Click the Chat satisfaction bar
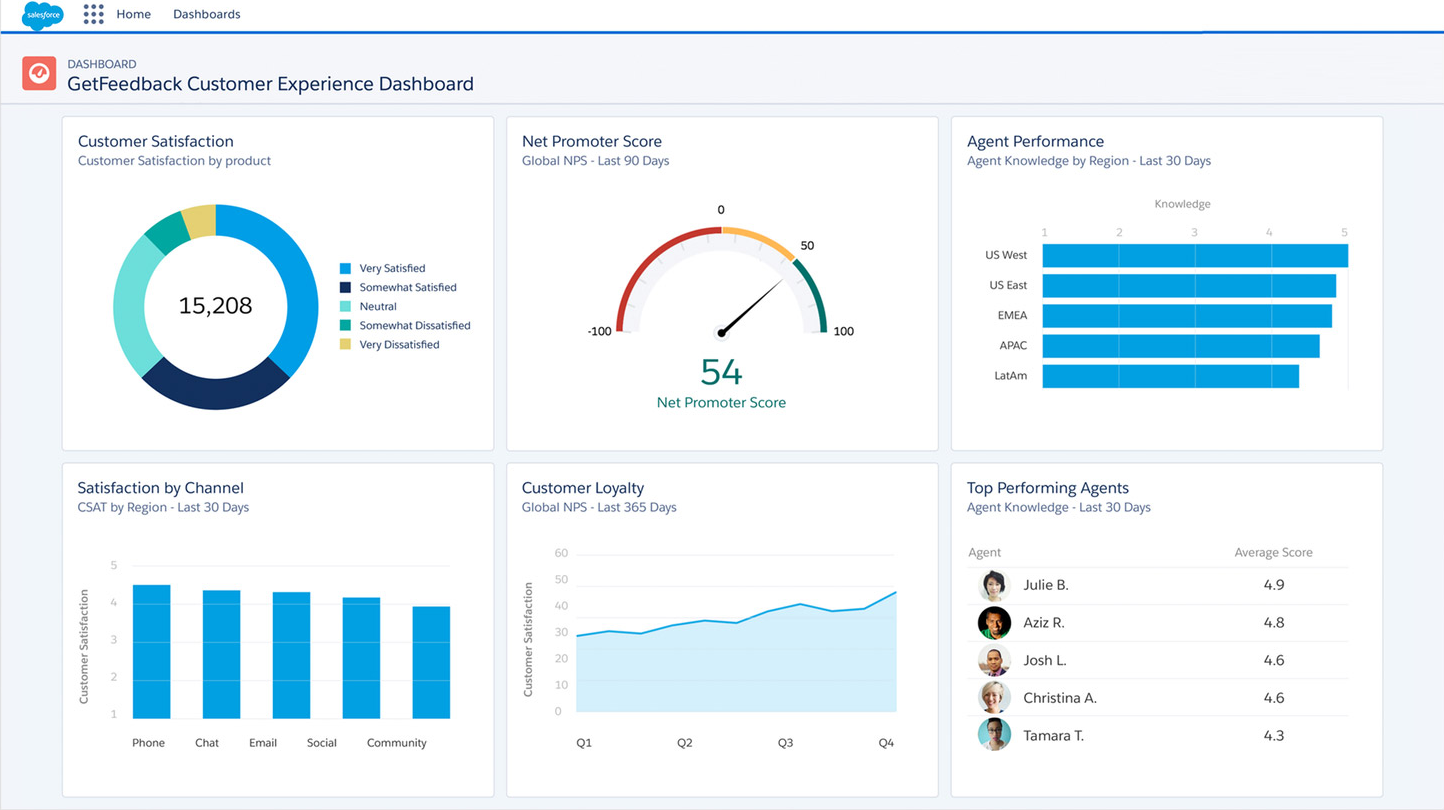The image size is (1444, 810). point(222,654)
